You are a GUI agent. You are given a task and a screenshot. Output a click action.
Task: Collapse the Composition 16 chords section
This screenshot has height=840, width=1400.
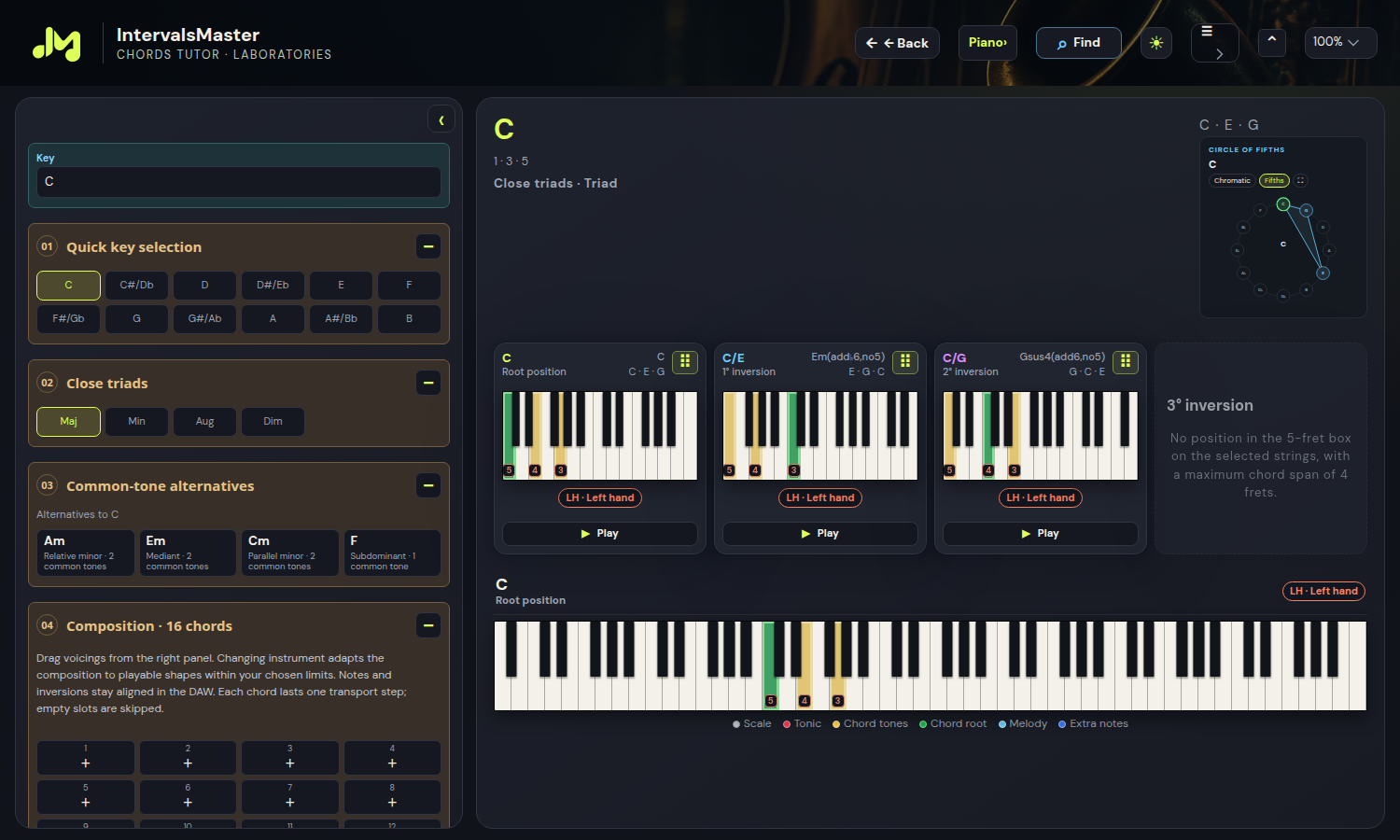tap(428, 625)
